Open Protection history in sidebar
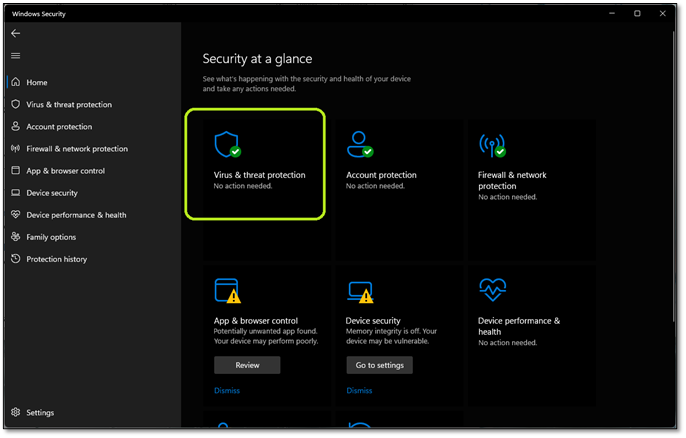The width and height of the screenshot is (686, 438). (56, 259)
